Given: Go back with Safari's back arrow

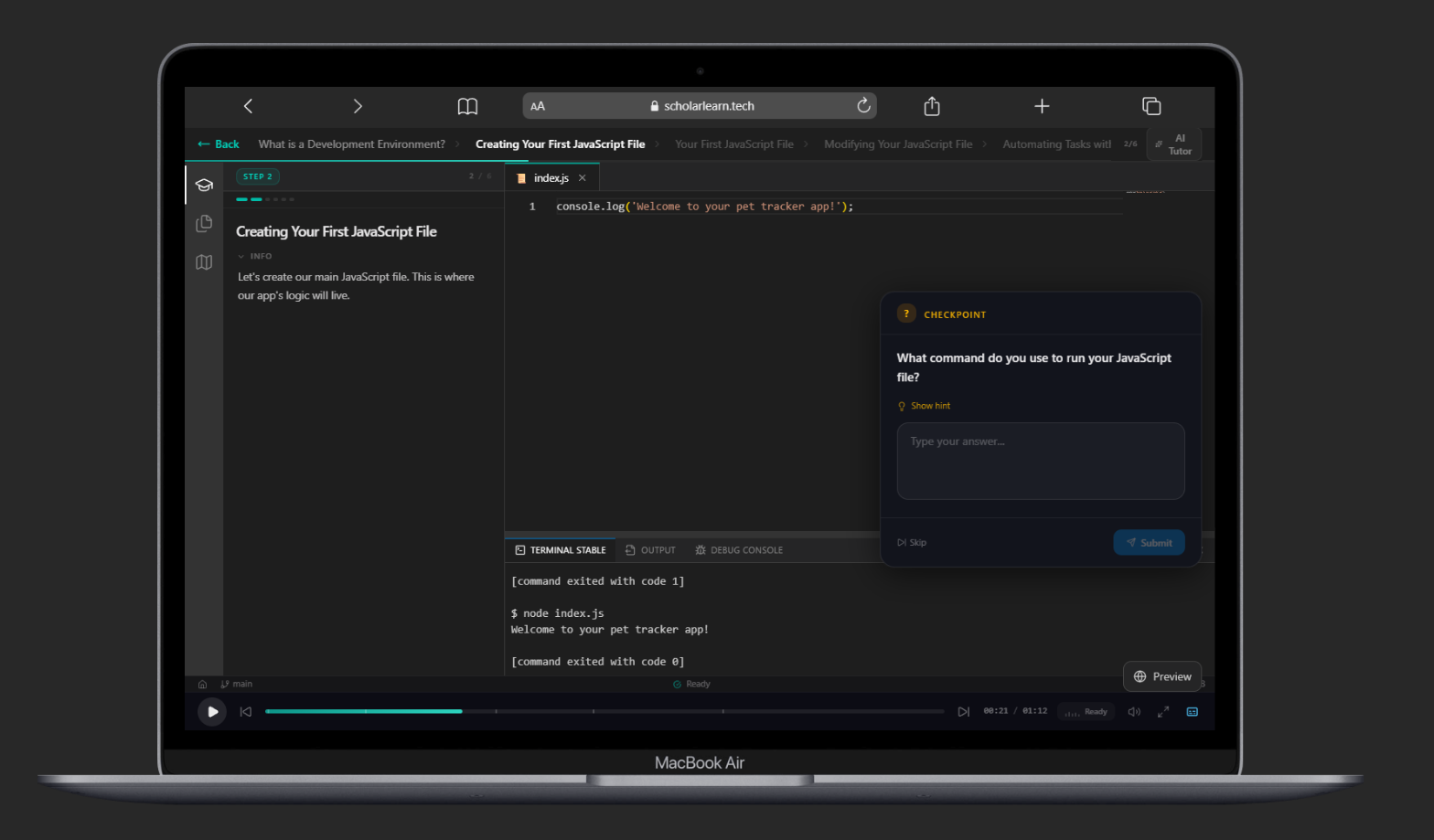Looking at the screenshot, I should [x=248, y=106].
